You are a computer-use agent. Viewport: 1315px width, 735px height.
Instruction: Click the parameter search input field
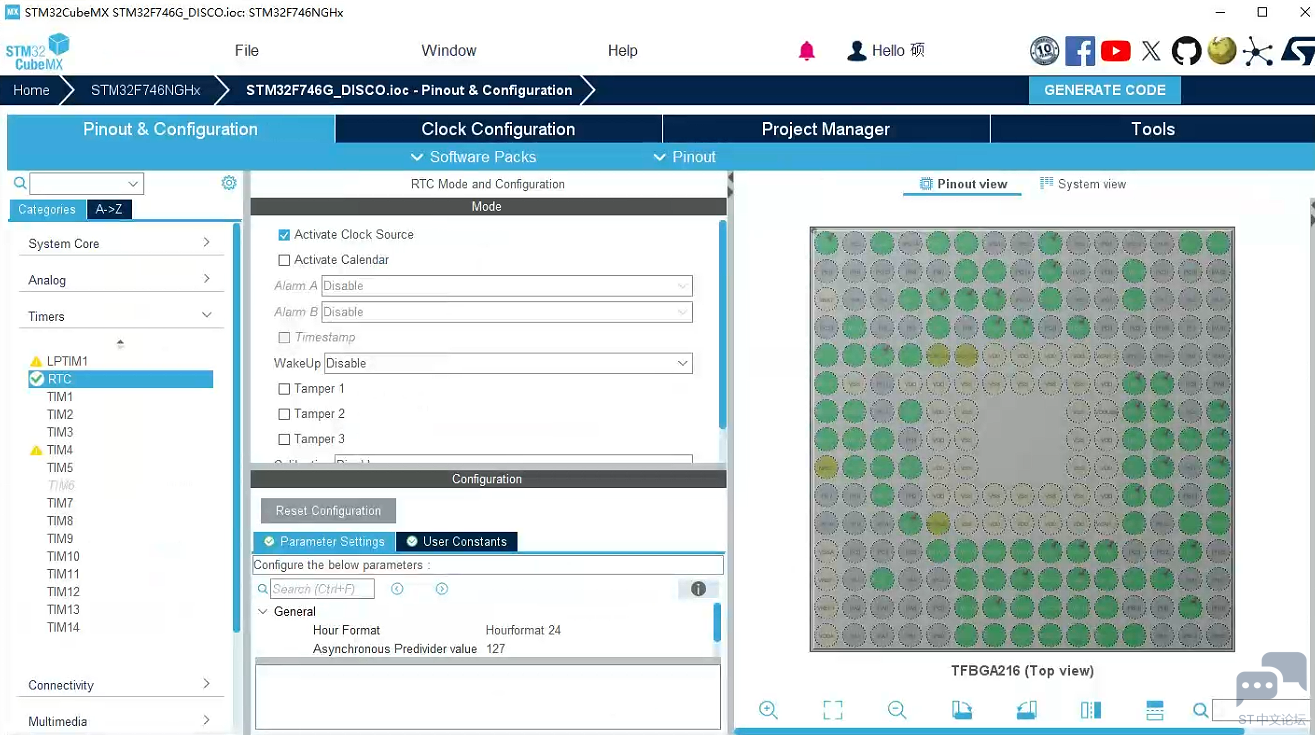(322, 589)
